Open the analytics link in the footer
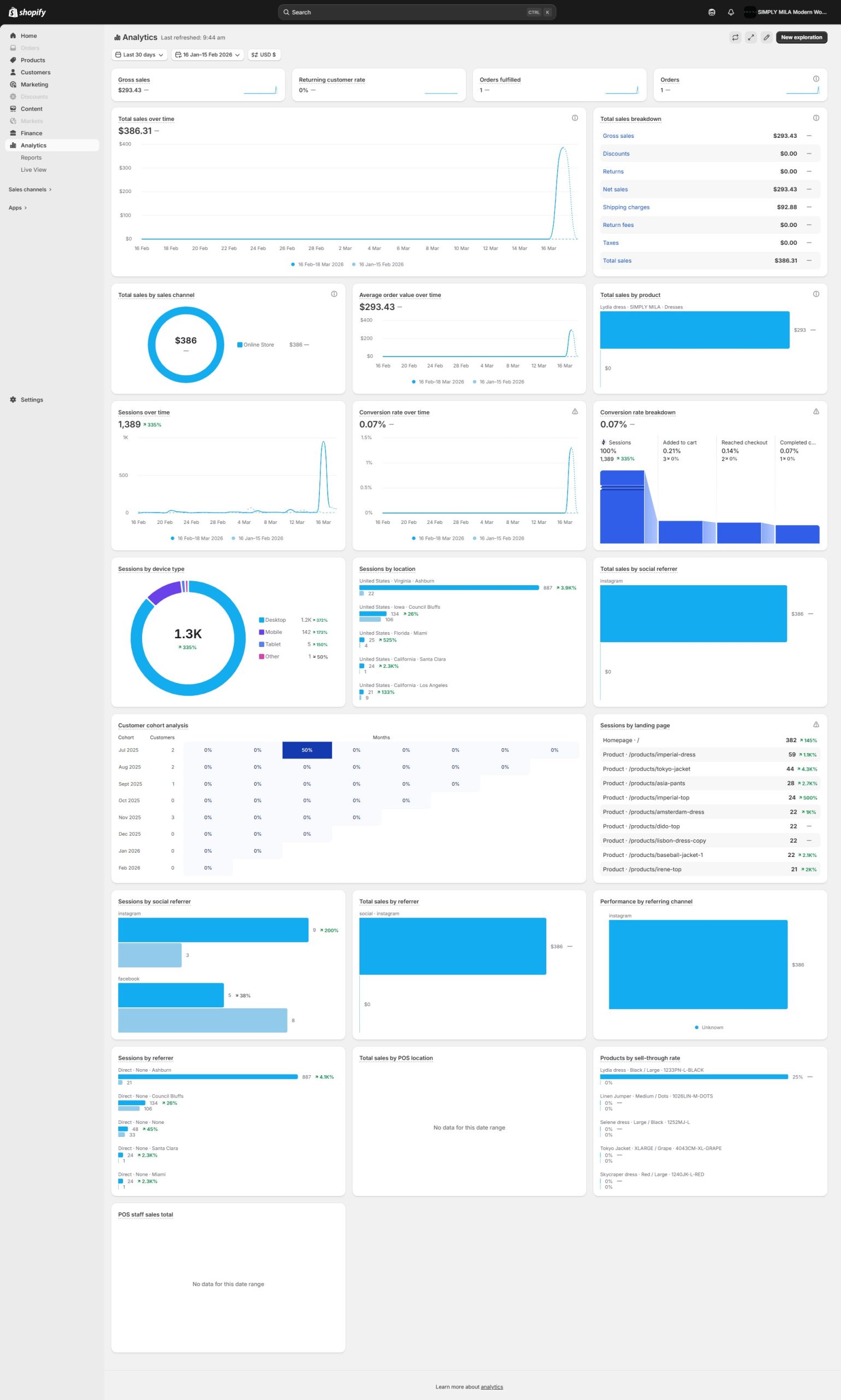 tap(492, 1387)
